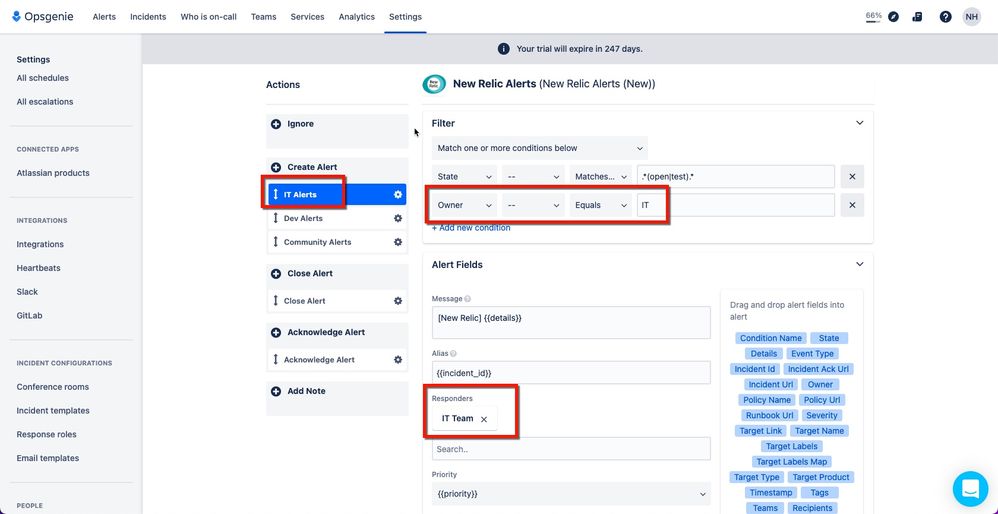Click the plus icon next to Create Alert

tap(276, 167)
